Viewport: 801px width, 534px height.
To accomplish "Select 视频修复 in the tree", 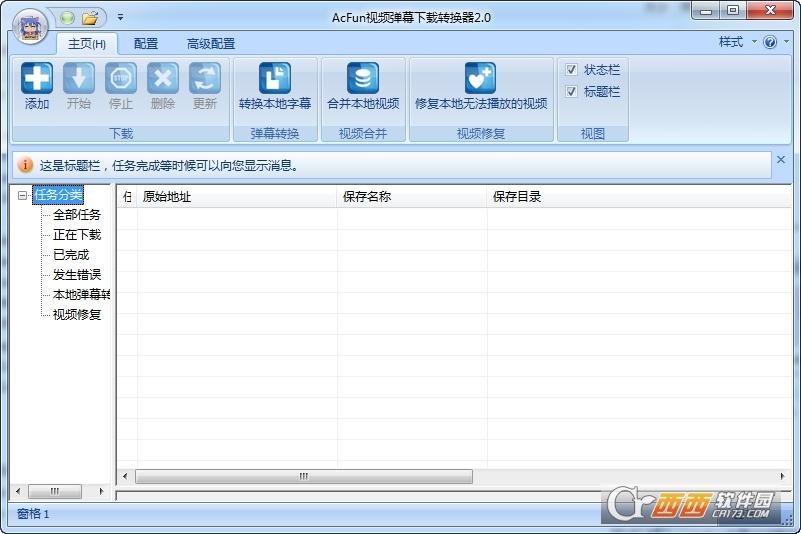I will click(77, 314).
